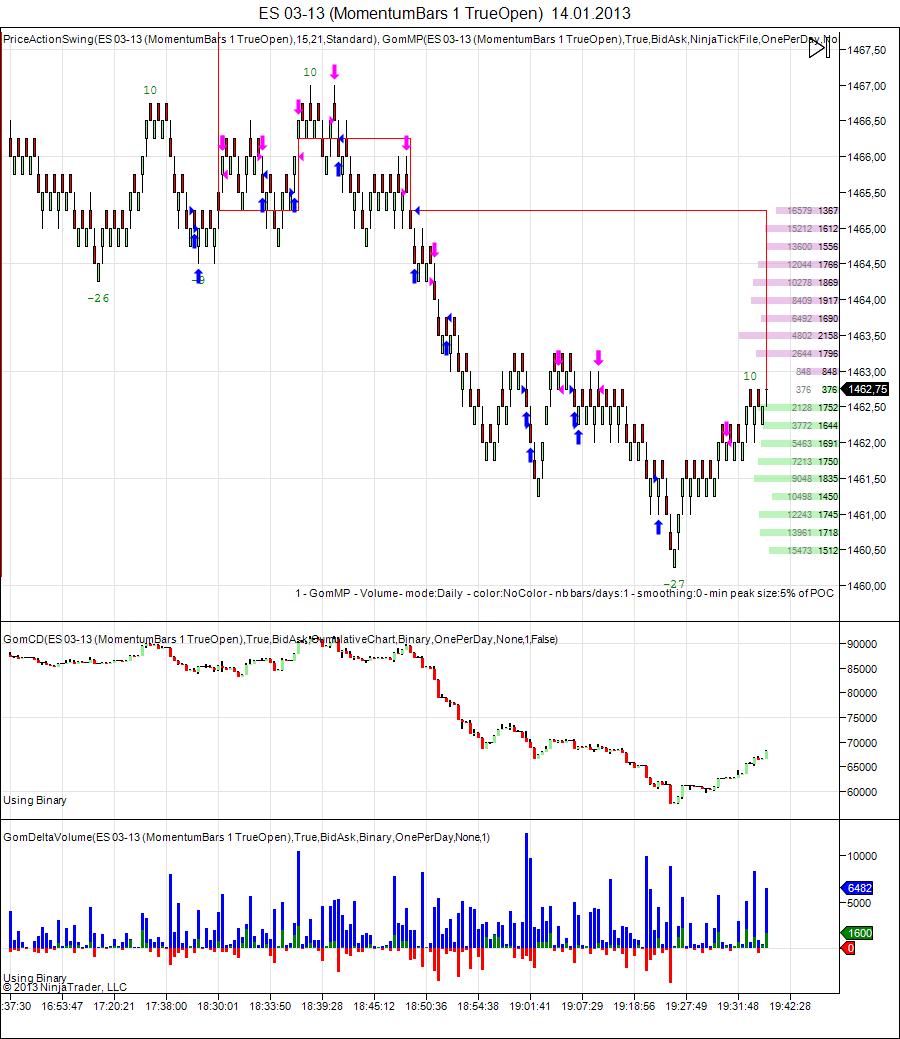Click the volume profile row 848 848

click(817, 372)
